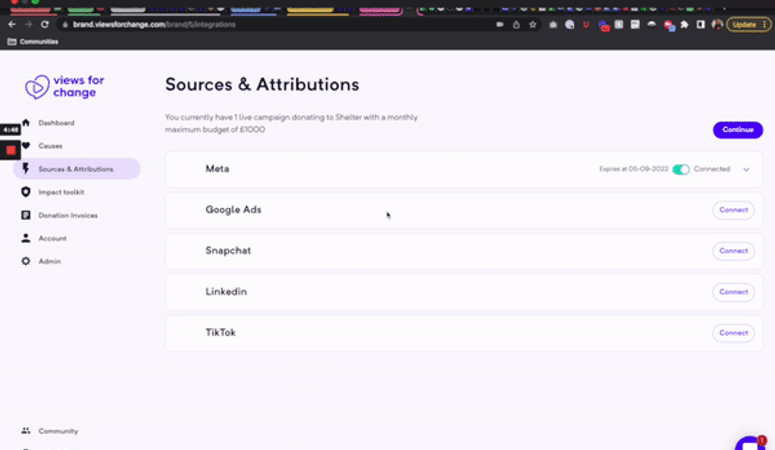Click the Google Ads source name
Image resolution: width=775 pixels, height=450 pixels.
point(233,210)
